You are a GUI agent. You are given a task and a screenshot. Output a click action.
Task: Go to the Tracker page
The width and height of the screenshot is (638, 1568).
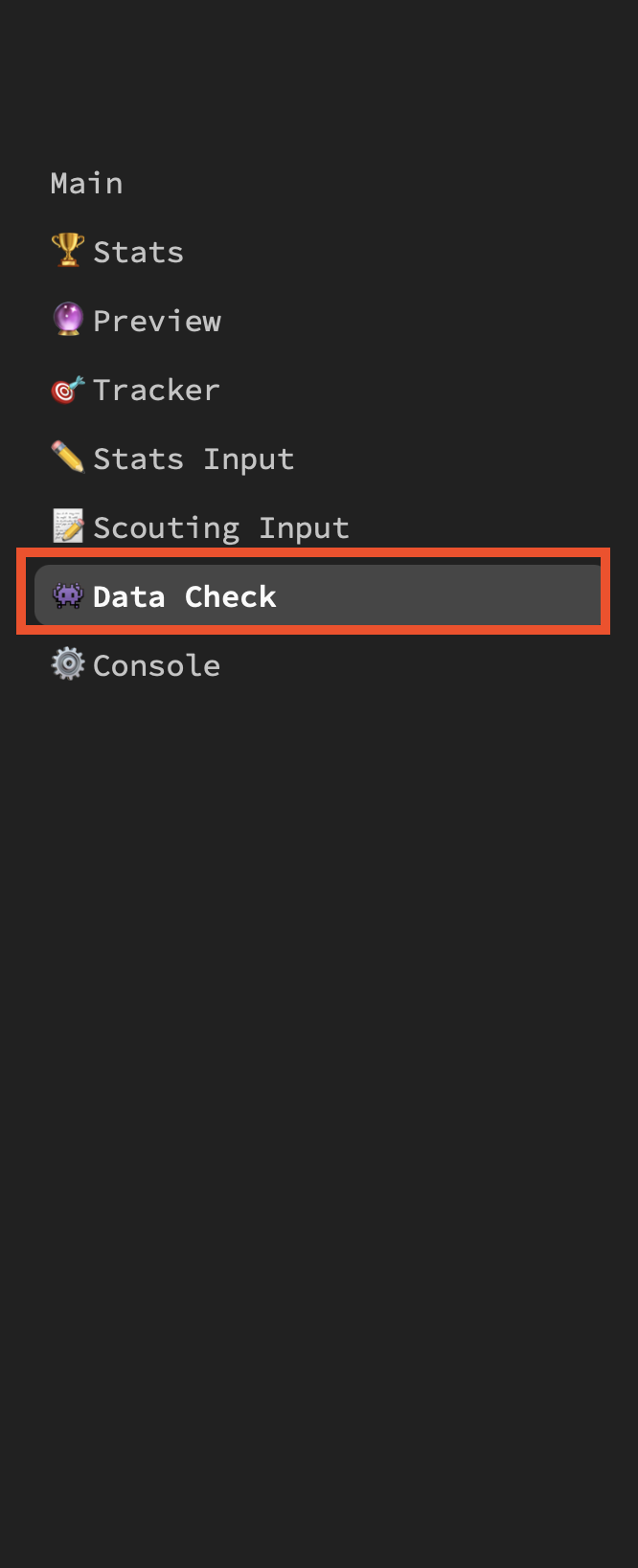tap(156, 390)
